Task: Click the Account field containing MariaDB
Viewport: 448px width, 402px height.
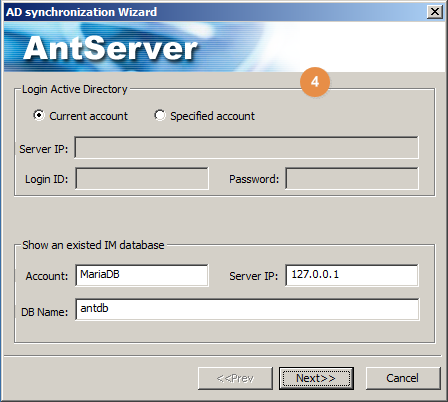Action: 142,275
